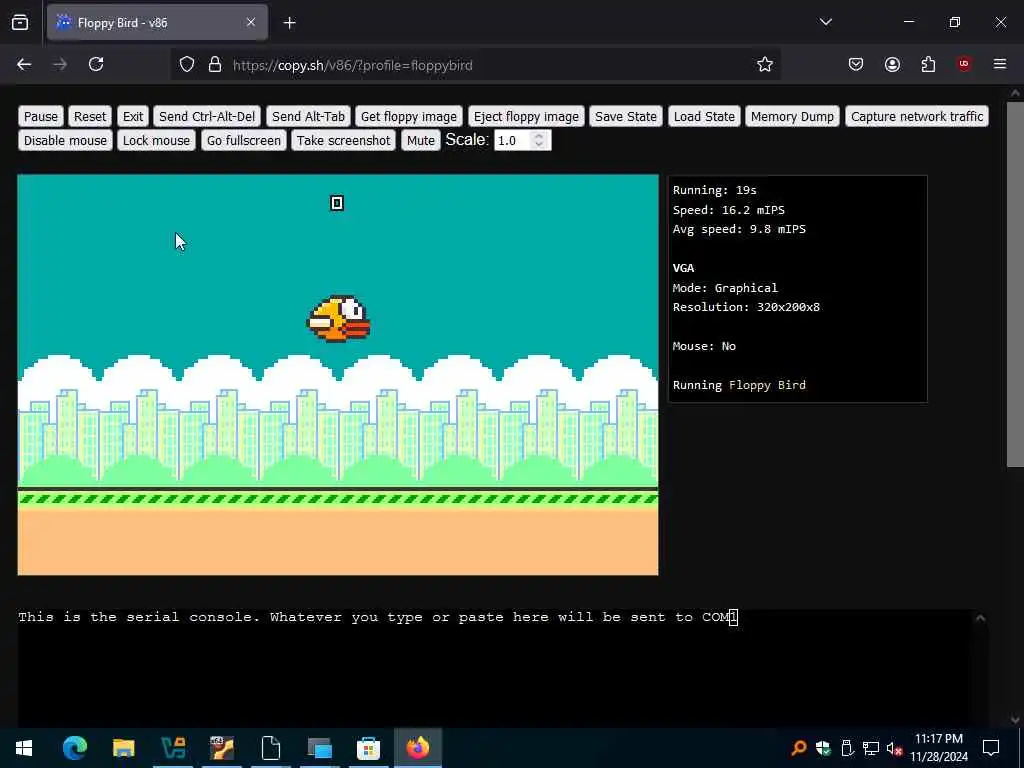Open Microsoft Edge from taskbar
1024x768 pixels.
point(74,748)
